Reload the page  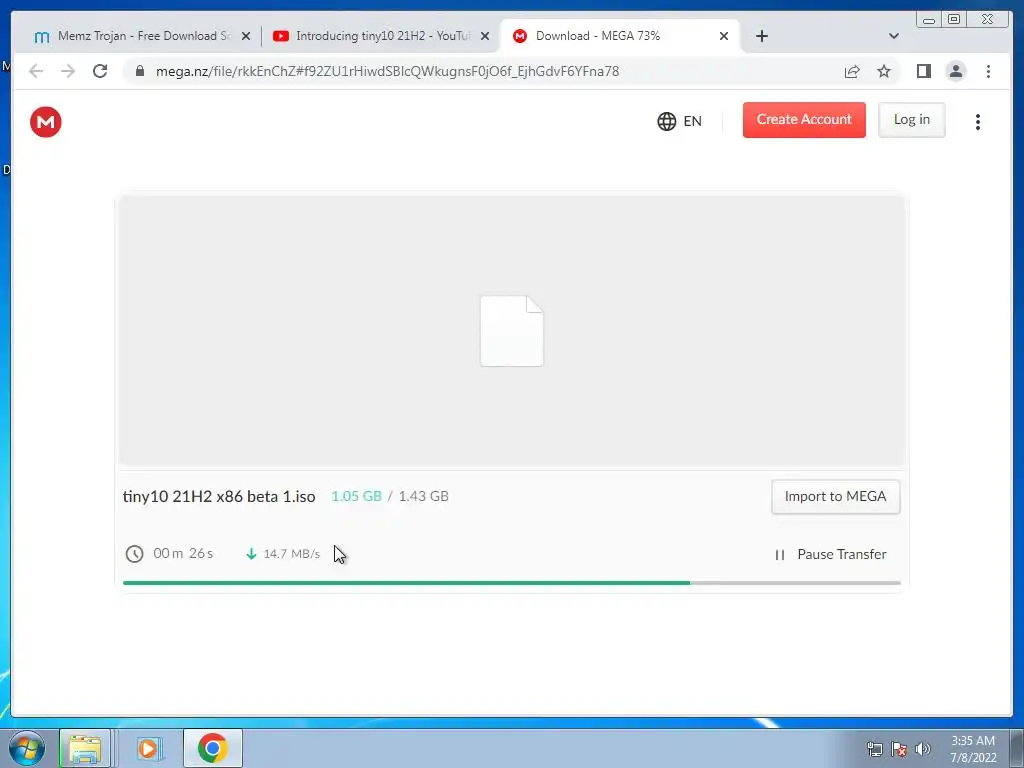click(100, 71)
